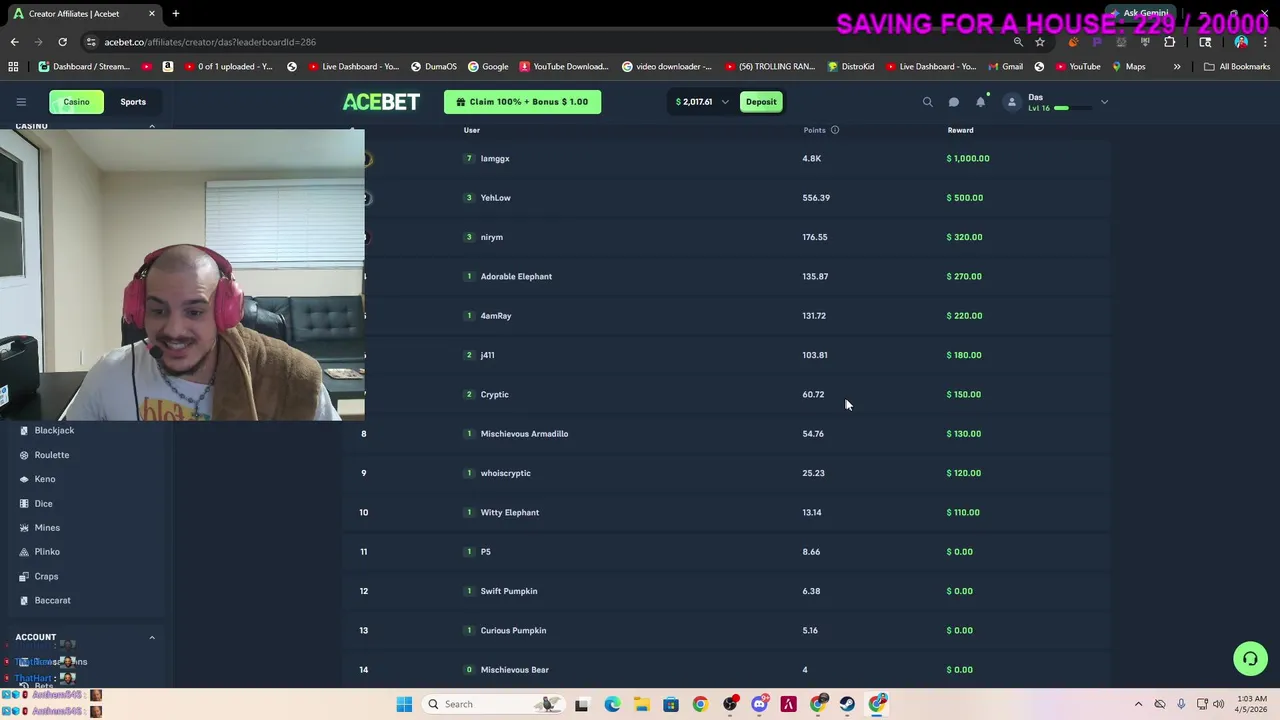Select the whoiscryptic row name

505,473
